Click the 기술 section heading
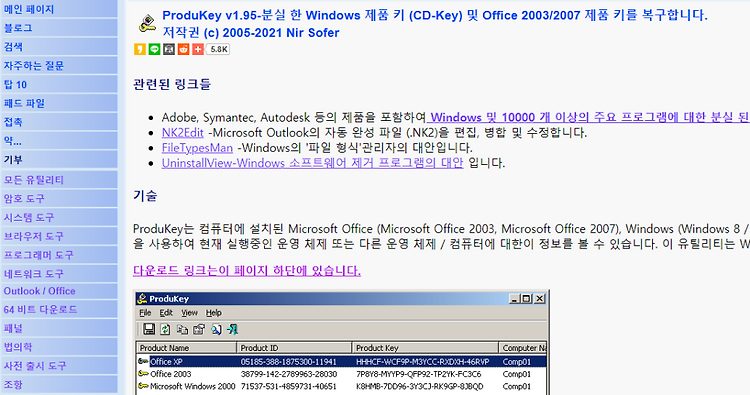 point(145,196)
